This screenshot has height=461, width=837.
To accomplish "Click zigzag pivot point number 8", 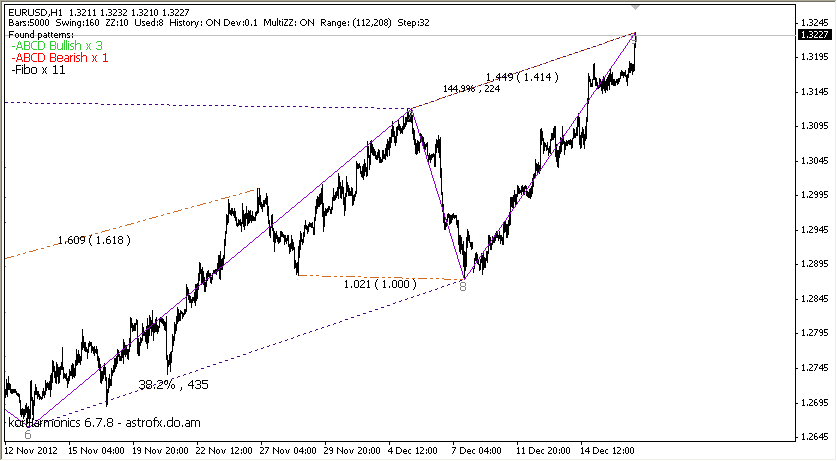I will click(x=462, y=285).
